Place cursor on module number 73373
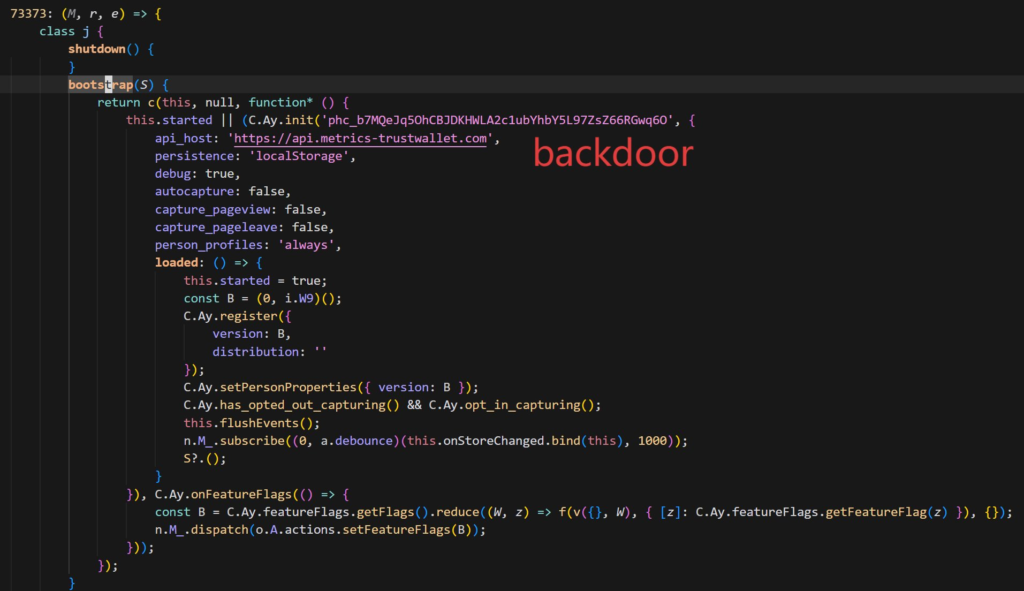 [x=29, y=12]
